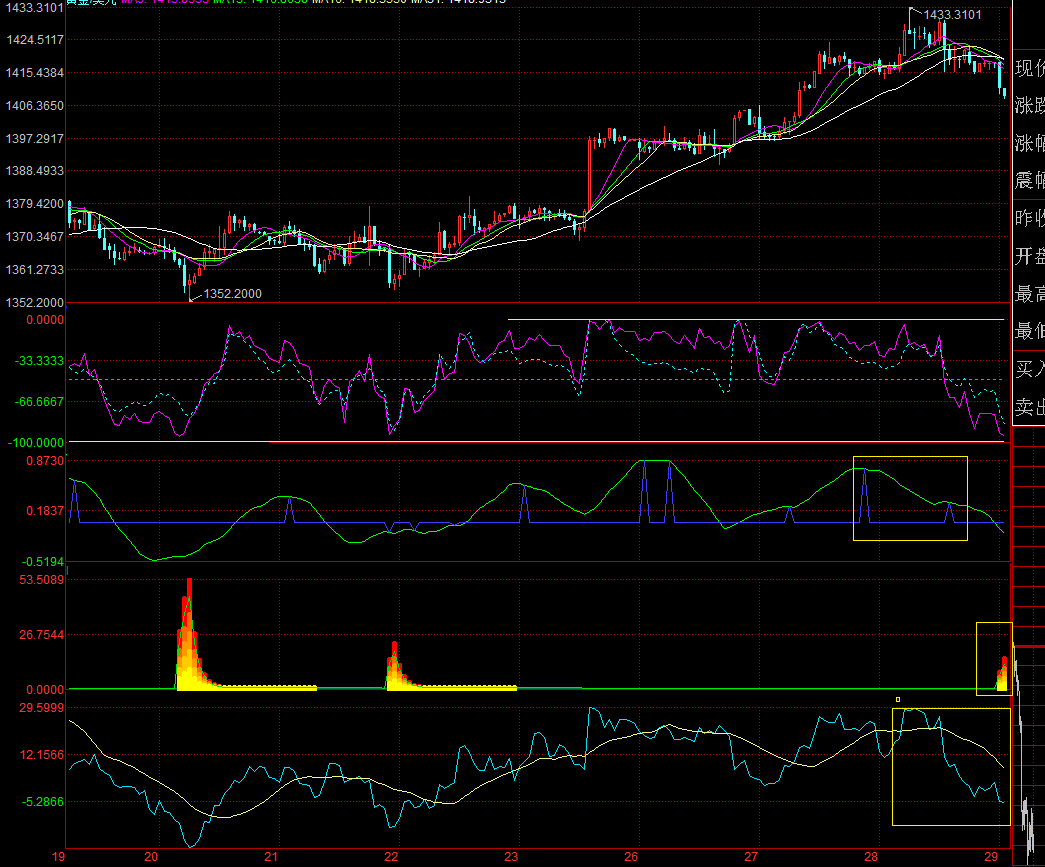Pick date 29 on the time axis
The height and width of the screenshot is (867, 1045).
[x=991, y=857]
